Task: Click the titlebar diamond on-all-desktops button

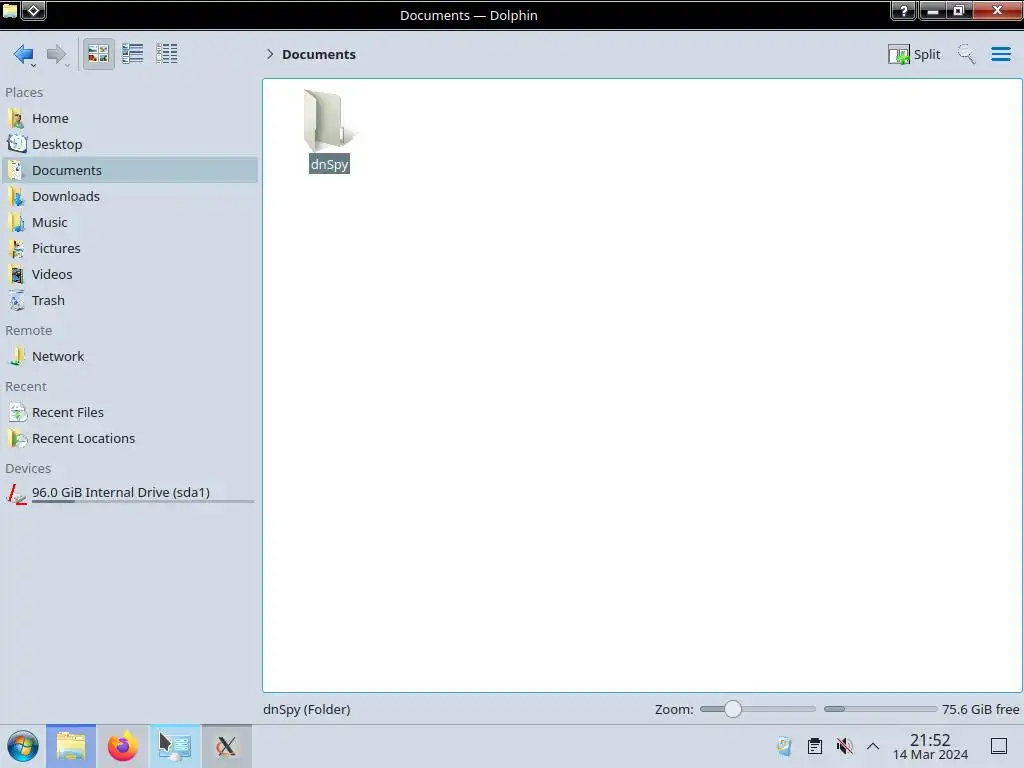Action: 34,10
